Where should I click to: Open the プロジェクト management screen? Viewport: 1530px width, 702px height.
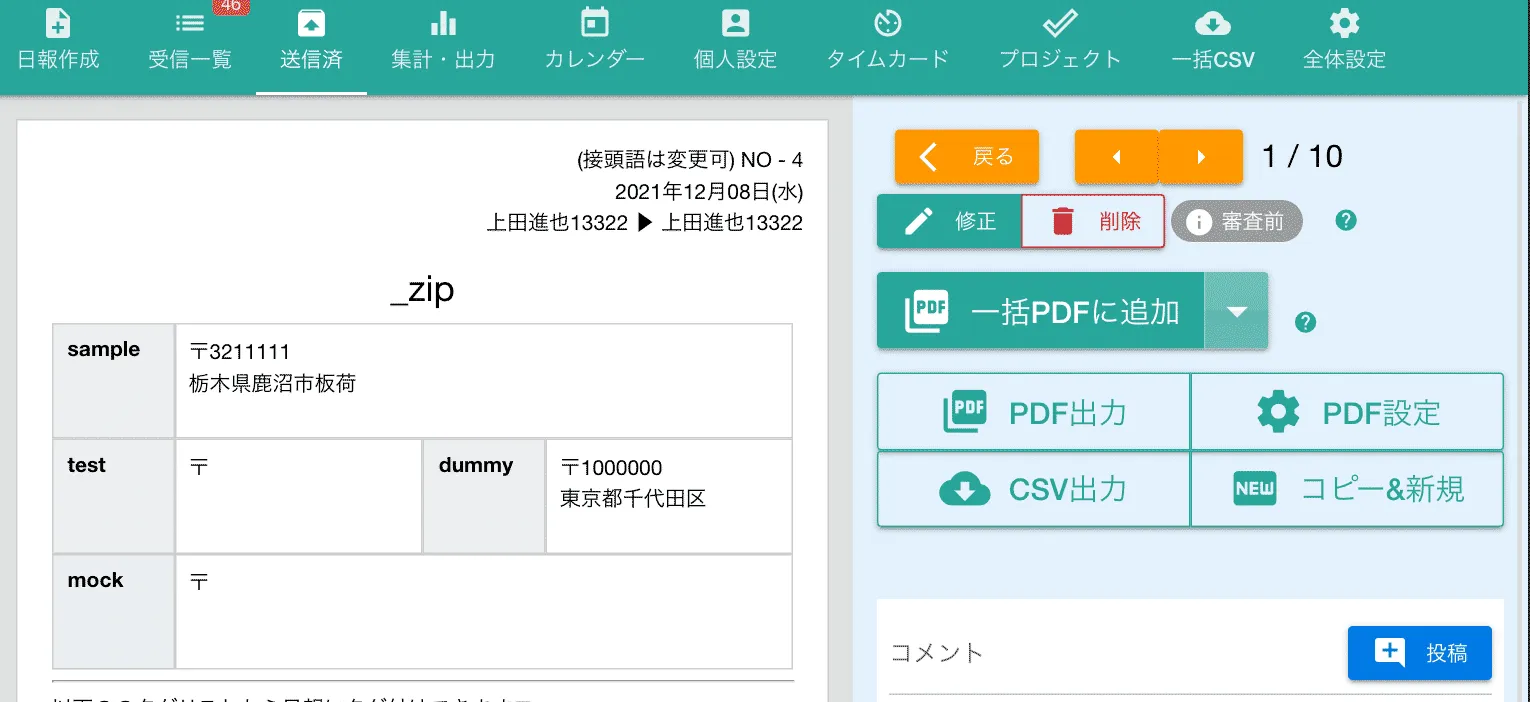1059,42
